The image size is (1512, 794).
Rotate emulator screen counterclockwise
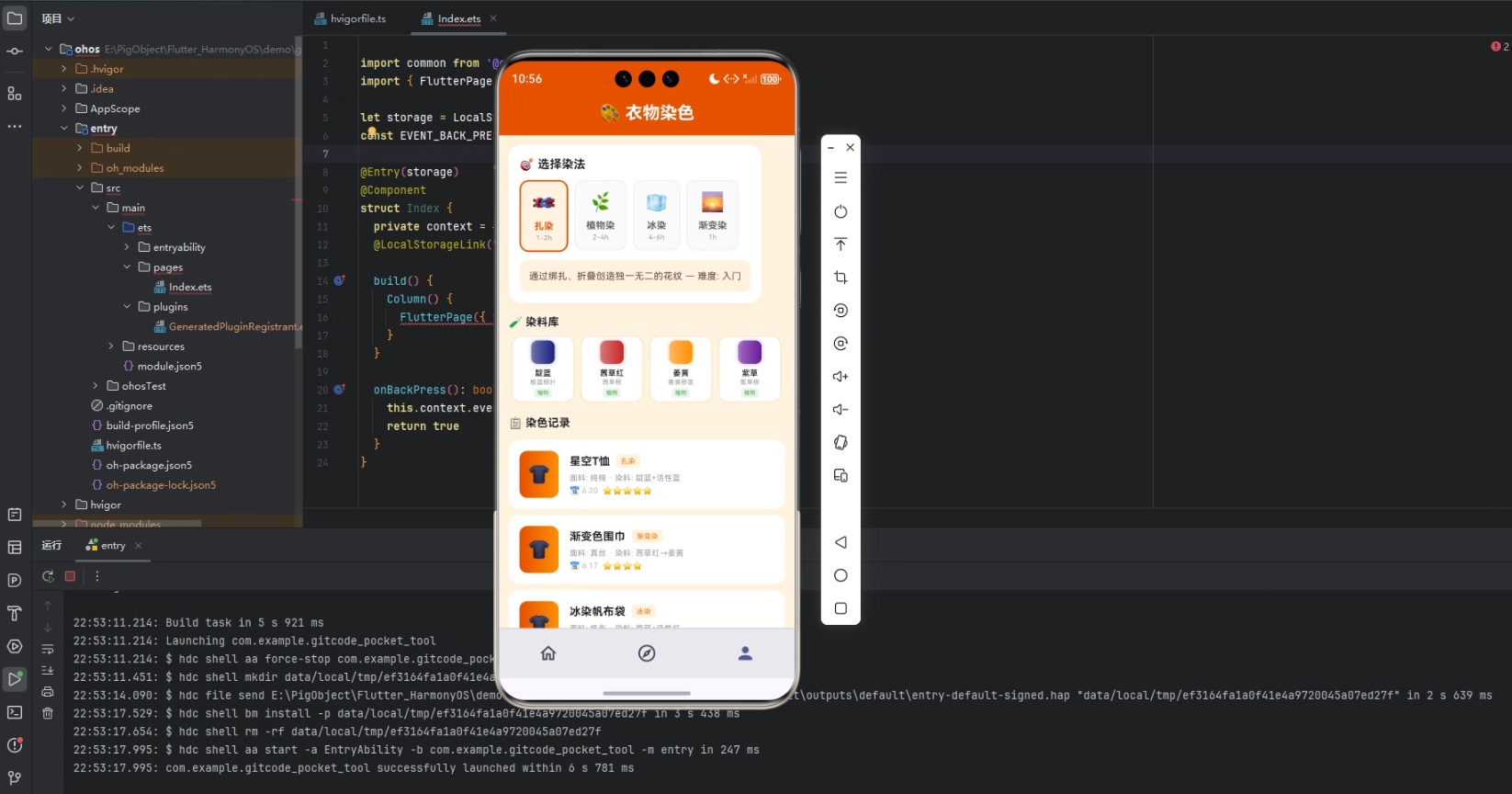(x=841, y=311)
